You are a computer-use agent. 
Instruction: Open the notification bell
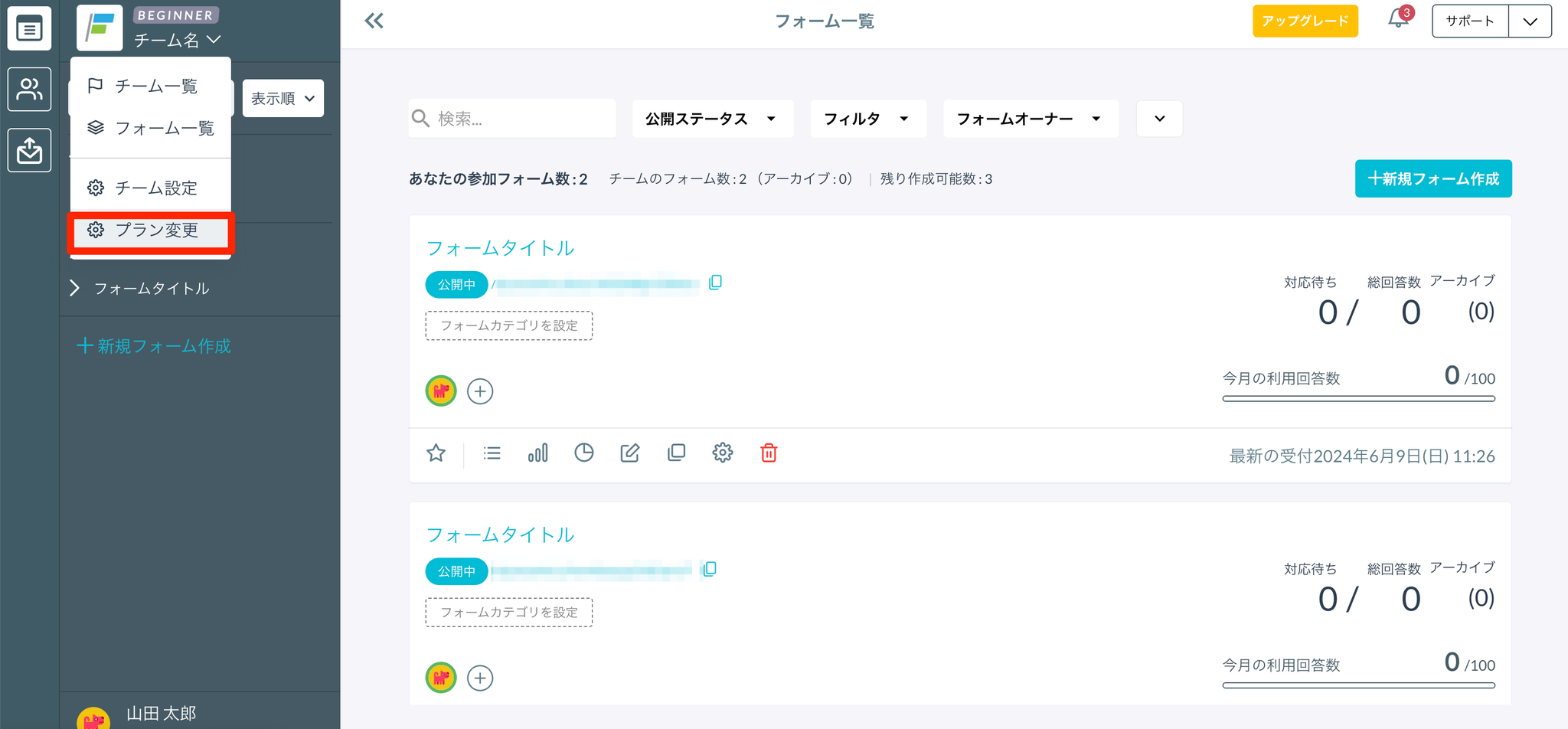coord(1398,20)
